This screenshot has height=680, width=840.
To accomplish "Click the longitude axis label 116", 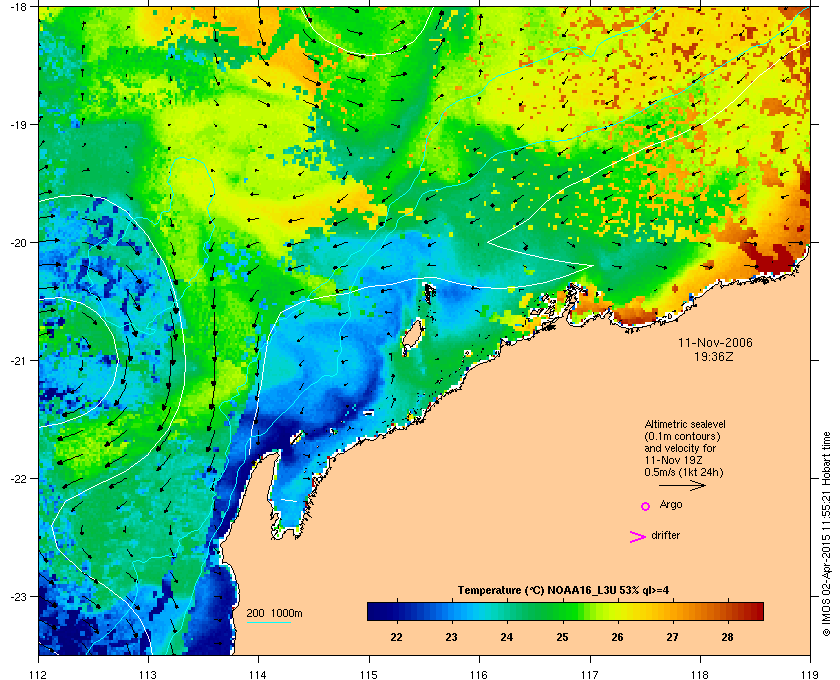I will point(479,675).
